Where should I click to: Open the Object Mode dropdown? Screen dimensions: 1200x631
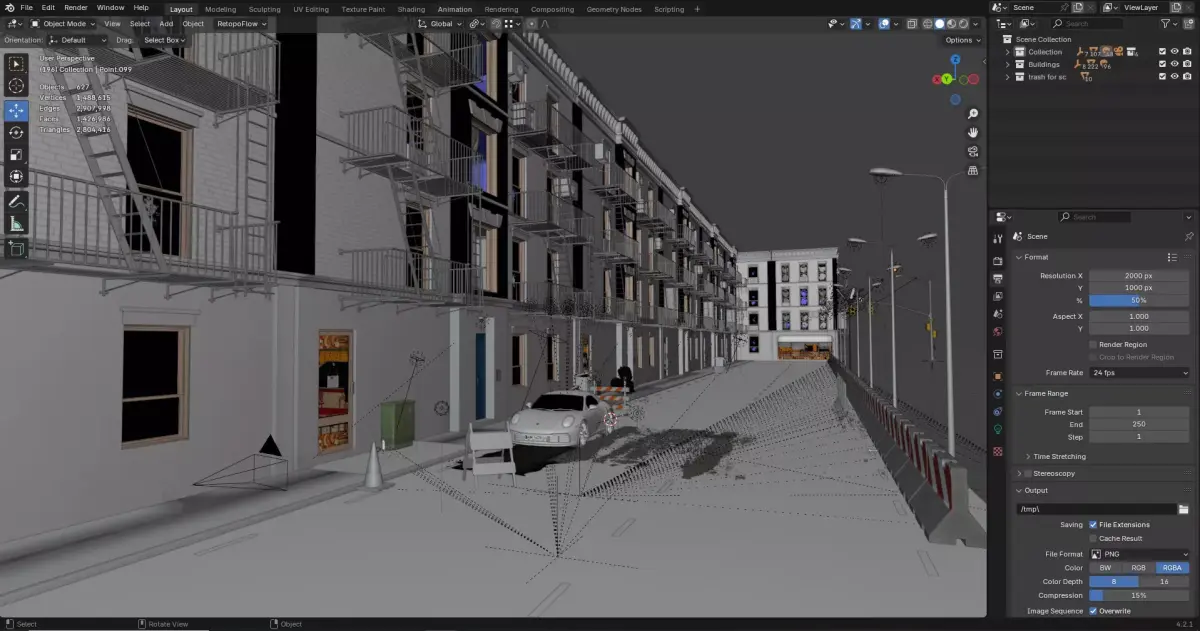(62, 23)
